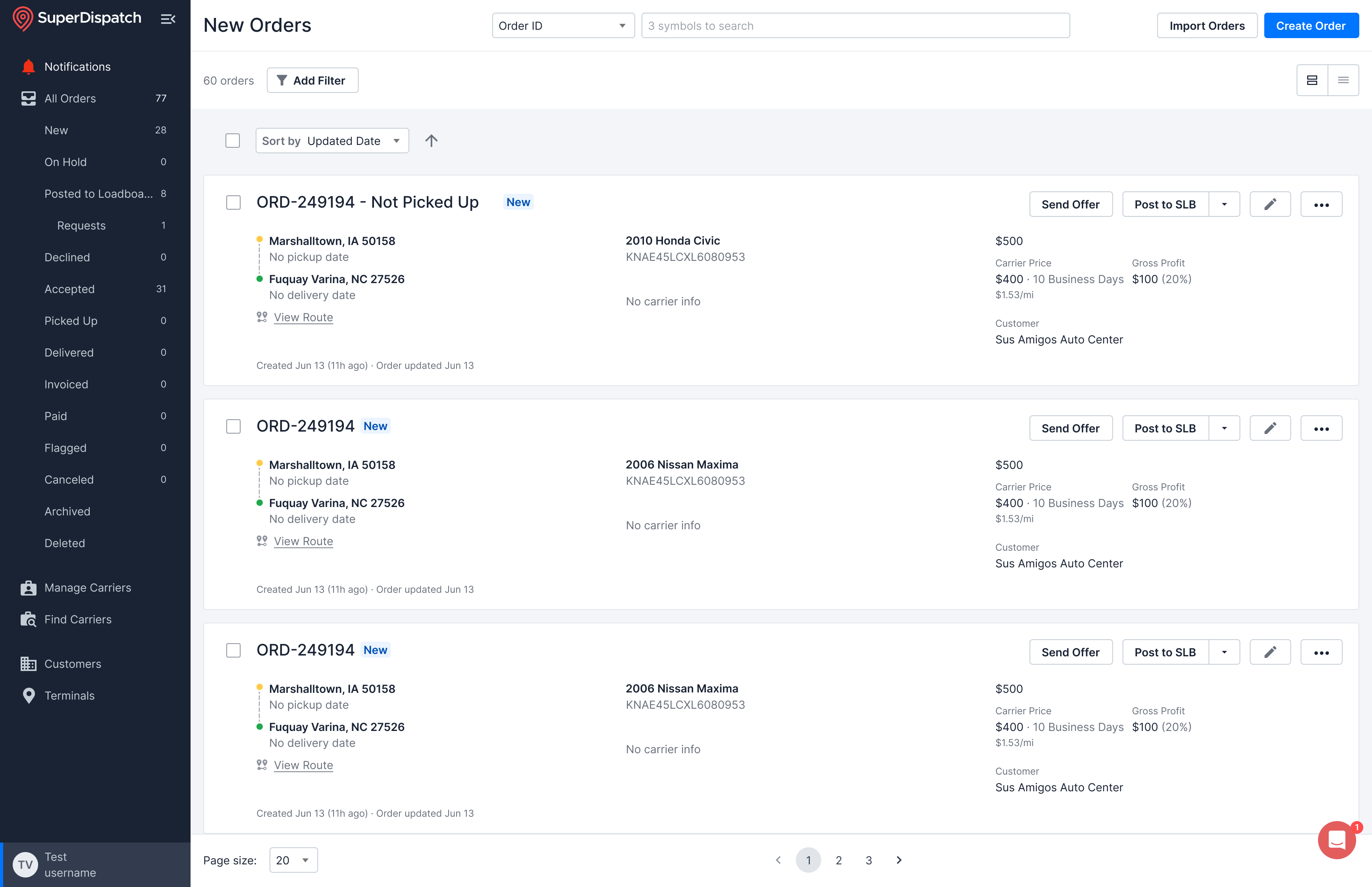Screen dimensions: 1372x887
Task: Check the Not Picked Up order checkbox
Action: click(x=233, y=202)
